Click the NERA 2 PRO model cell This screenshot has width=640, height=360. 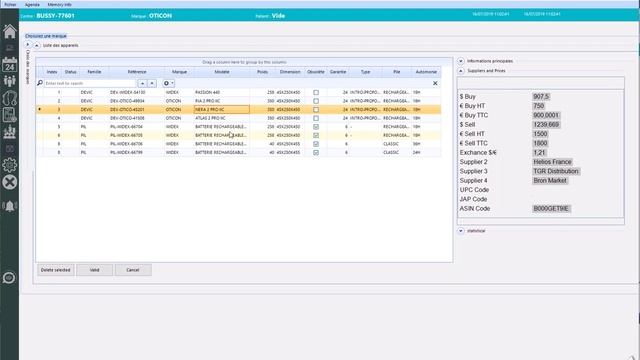(222, 109)
